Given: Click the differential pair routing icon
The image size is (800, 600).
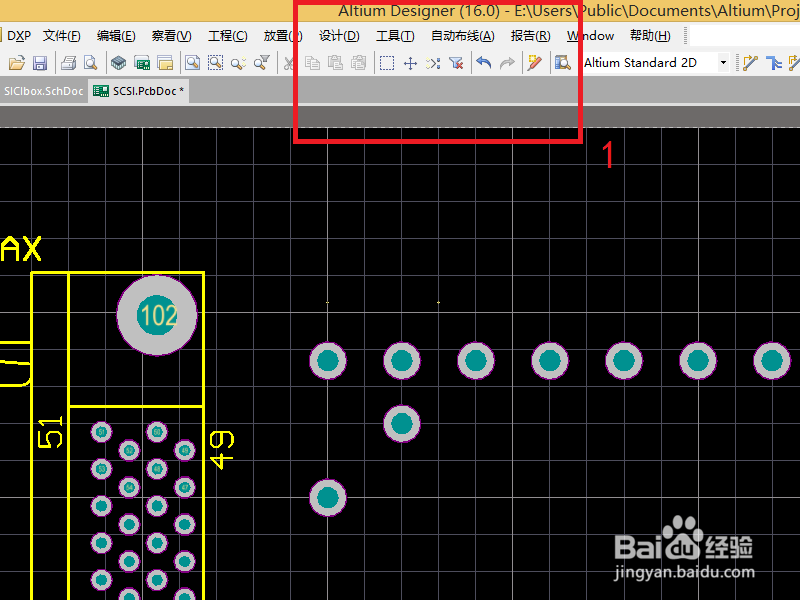Looking at the screenshot, I should tap(774, 63).
